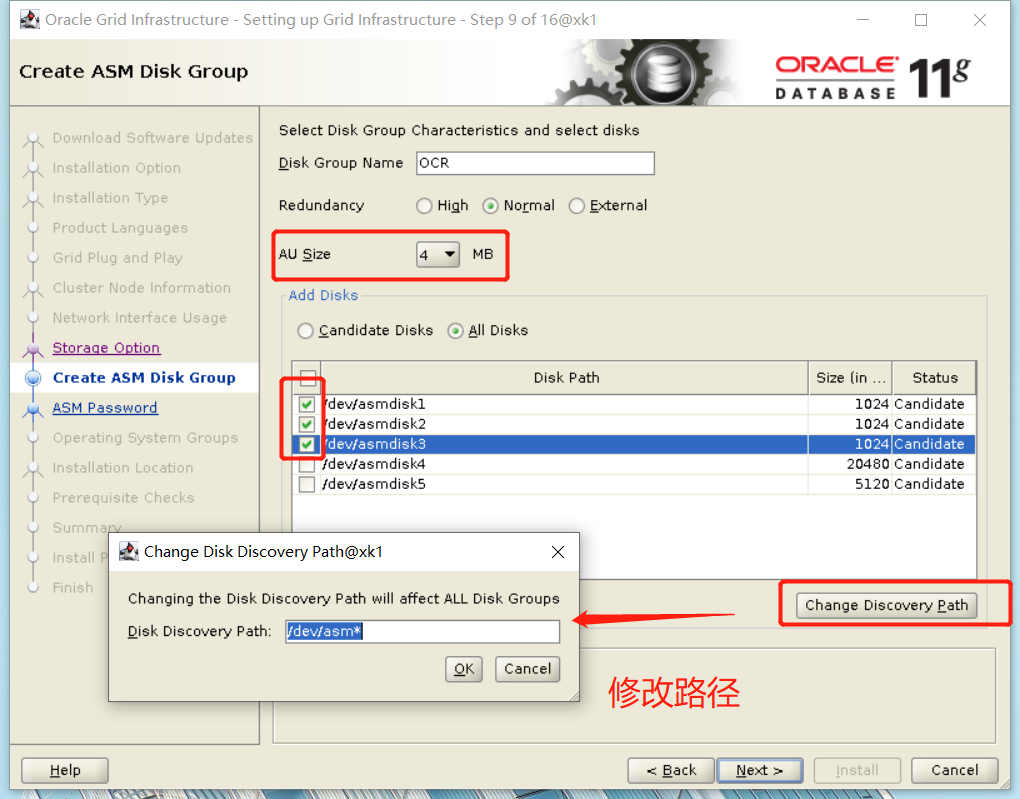The image size is (1020, 799).
Task: Cancel the Grid Infrastructure installer
Action: click(954, 770)
